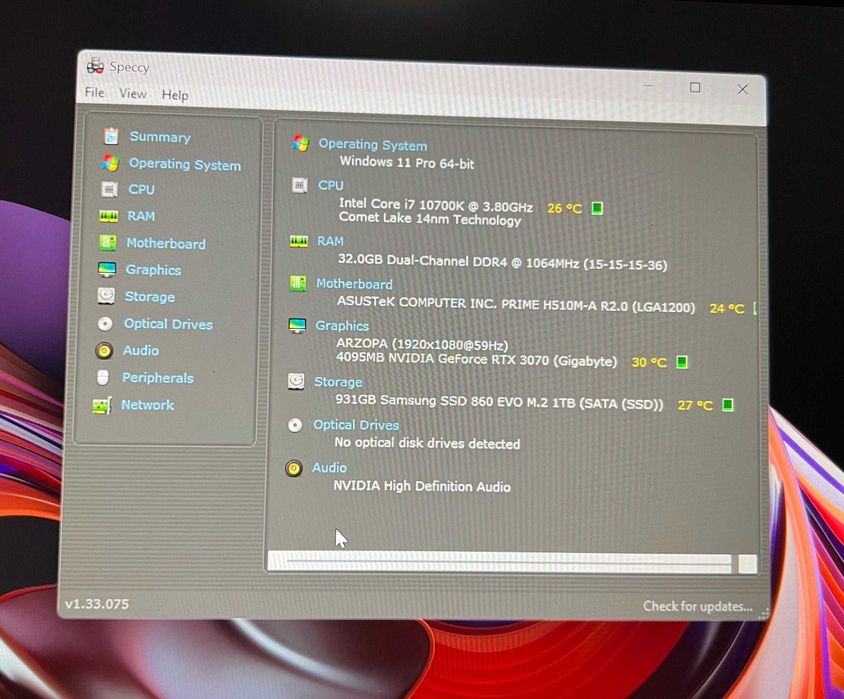The height and width of the screenshot is (699, 844).
Task: Select CPU in the sidebar
Action: coord(141,189)
